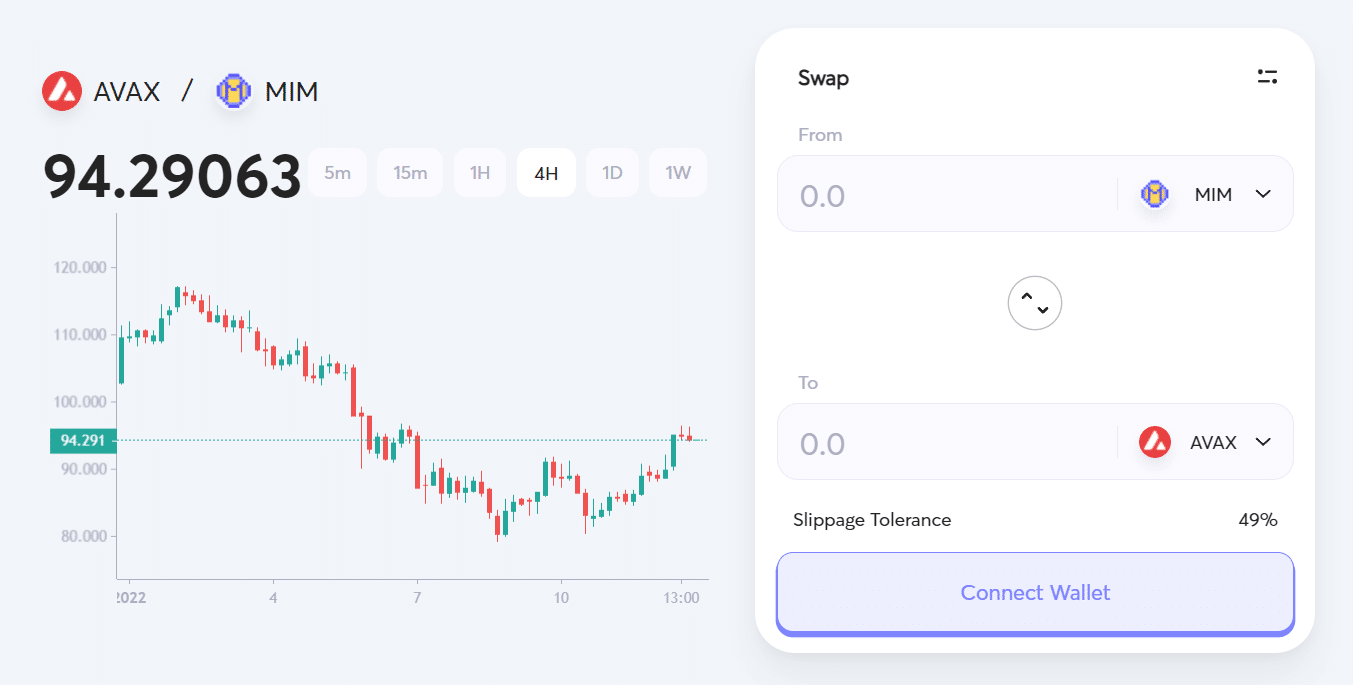Screen dimensions: 1353x685
Task: Open the From token selector labeled MIM
Action: [x=1206, y=194]
